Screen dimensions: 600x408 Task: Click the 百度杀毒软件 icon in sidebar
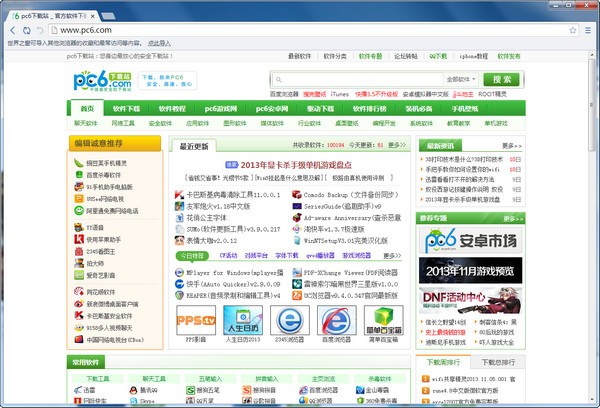tap(79, 175)
